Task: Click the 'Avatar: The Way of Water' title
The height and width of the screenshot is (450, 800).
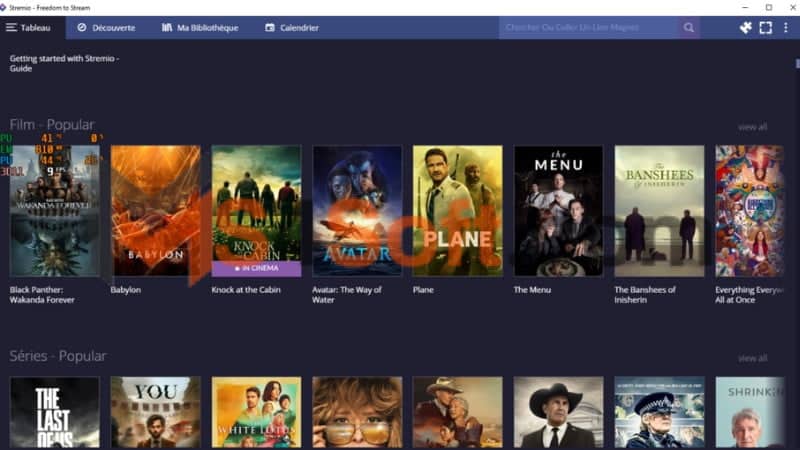Action: pos(346,295)
